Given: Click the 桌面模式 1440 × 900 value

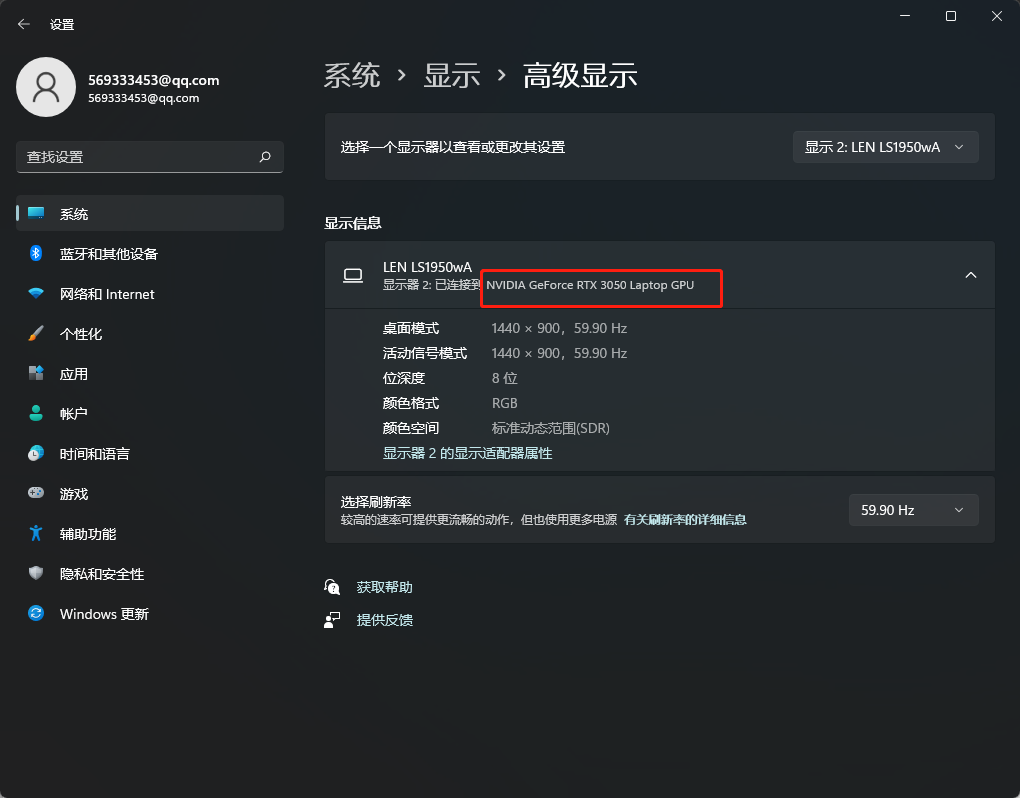Looking at the screenshot, I should point(559,328).
